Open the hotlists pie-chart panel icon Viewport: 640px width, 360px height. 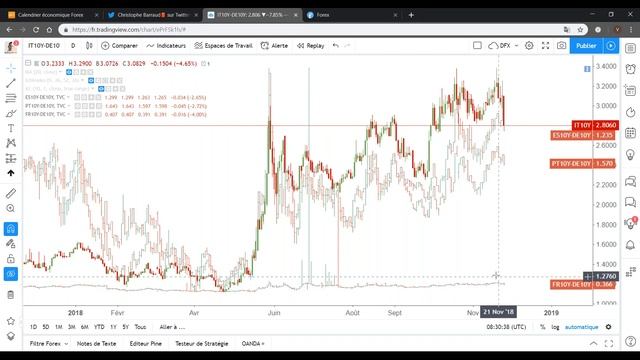tap(630, 112)
